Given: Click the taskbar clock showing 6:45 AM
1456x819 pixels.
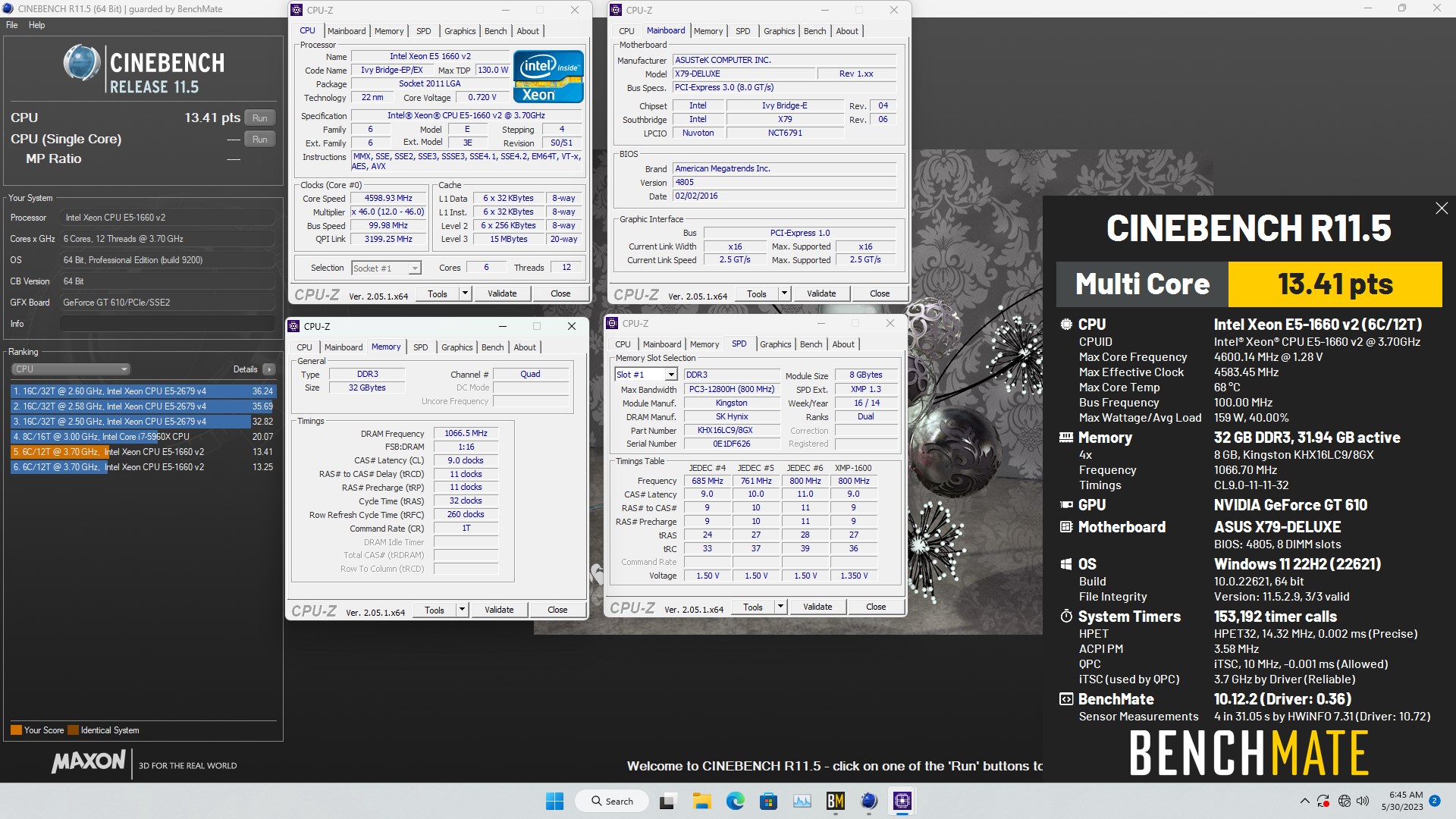Looking at the screenshot, I should click(x=1402, y=801).
